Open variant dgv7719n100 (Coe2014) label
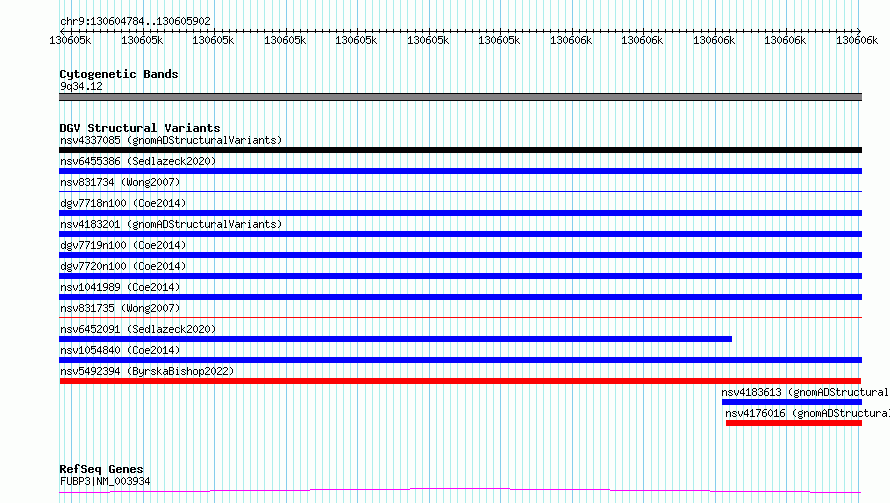Screen dimensions: 890x503 pyautogui.click(x=123, y=245)
